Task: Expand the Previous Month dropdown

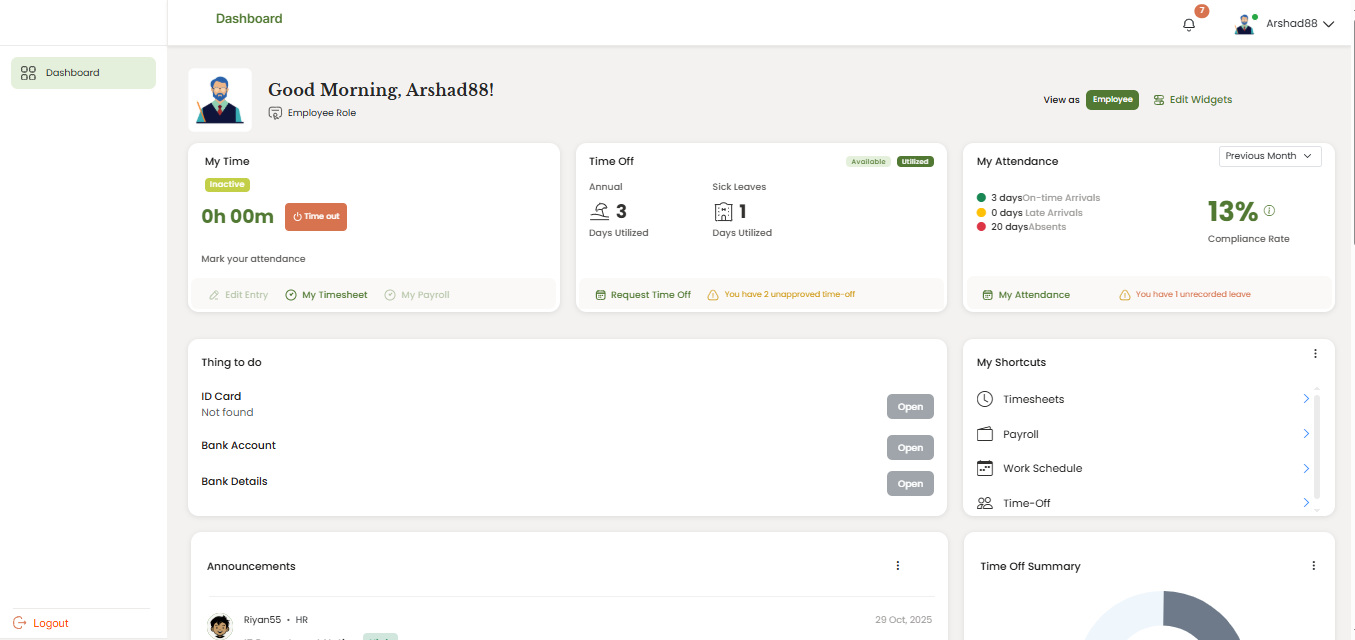Action: coord(1269,156)
